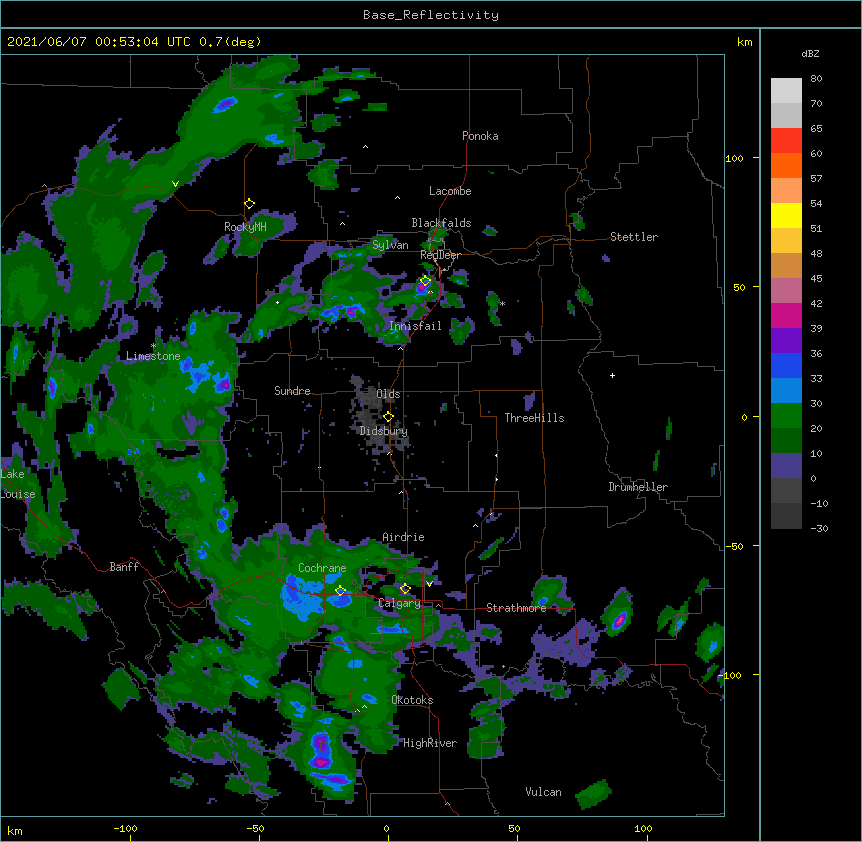The width and height of the screenshot is (862, 842).
Task: Click the yellow station marker below Cochrane
Action: [341, 591]
